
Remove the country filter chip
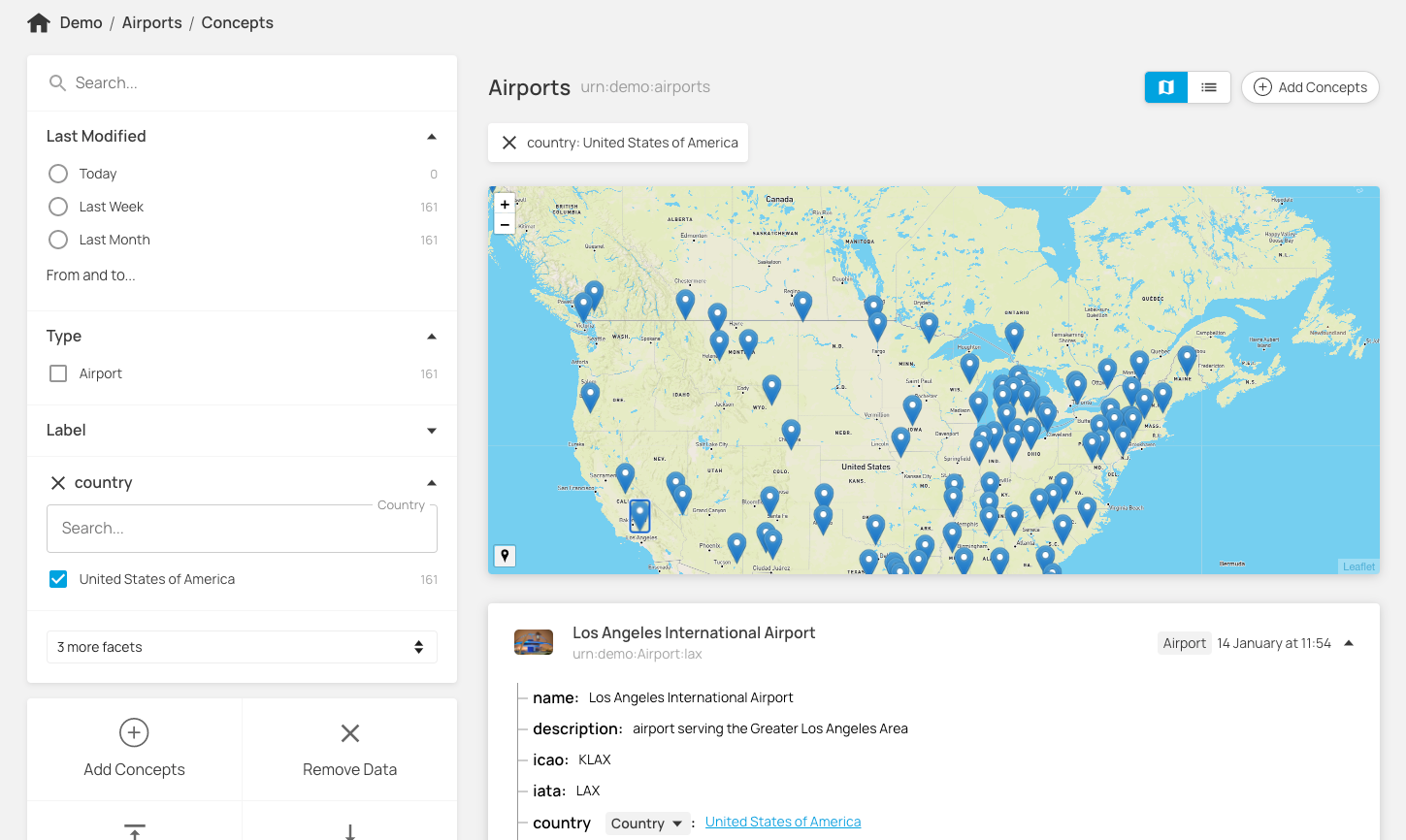point(509,143)
